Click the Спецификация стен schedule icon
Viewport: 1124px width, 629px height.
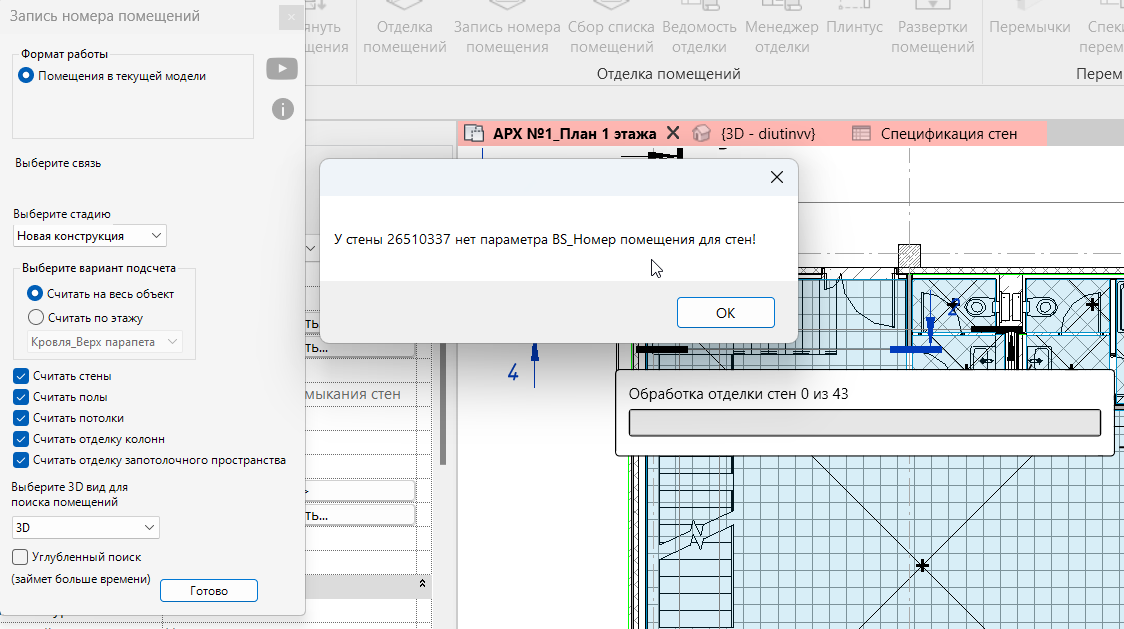[861, 133]
